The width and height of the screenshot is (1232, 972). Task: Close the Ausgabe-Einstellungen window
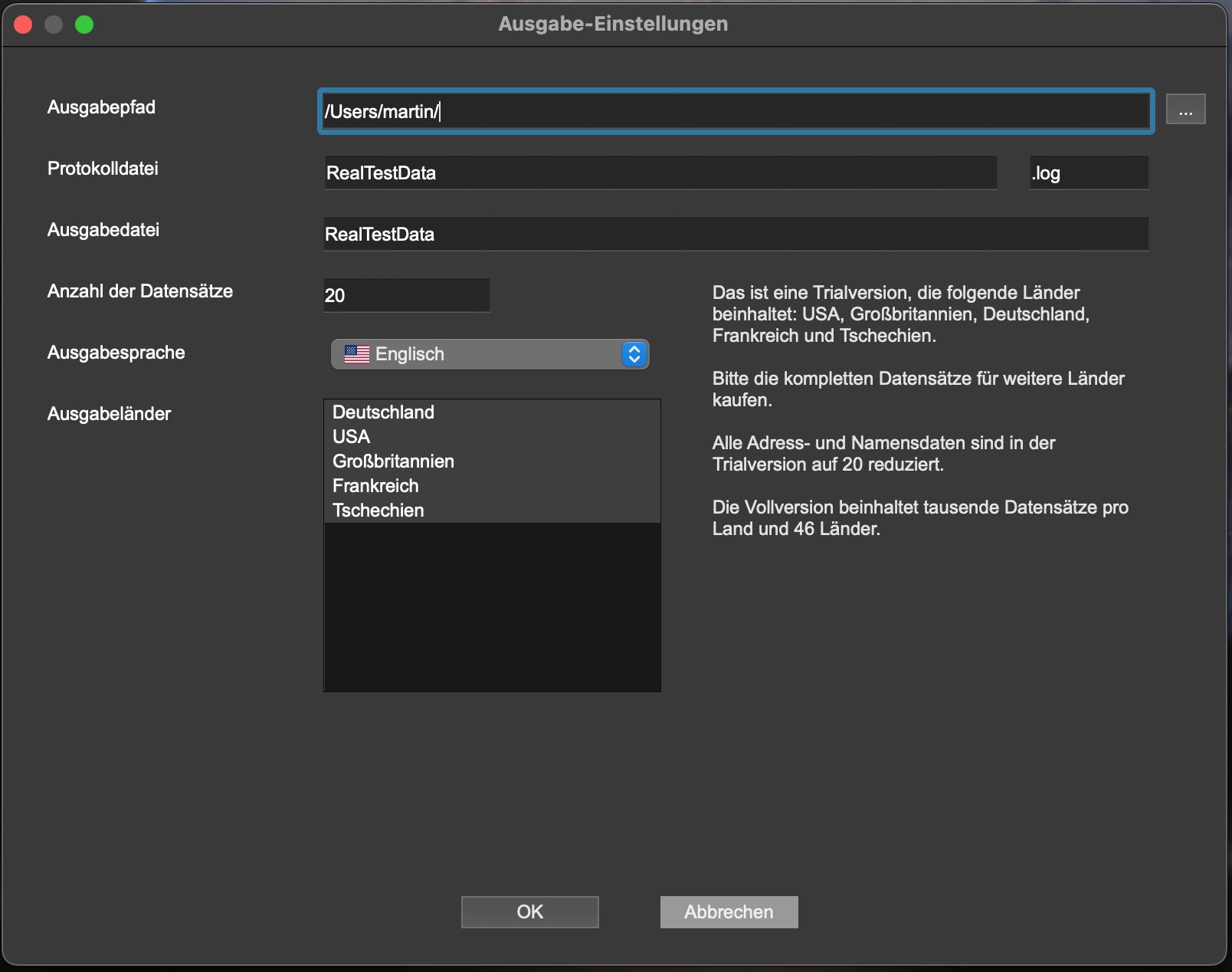point(23,25)
